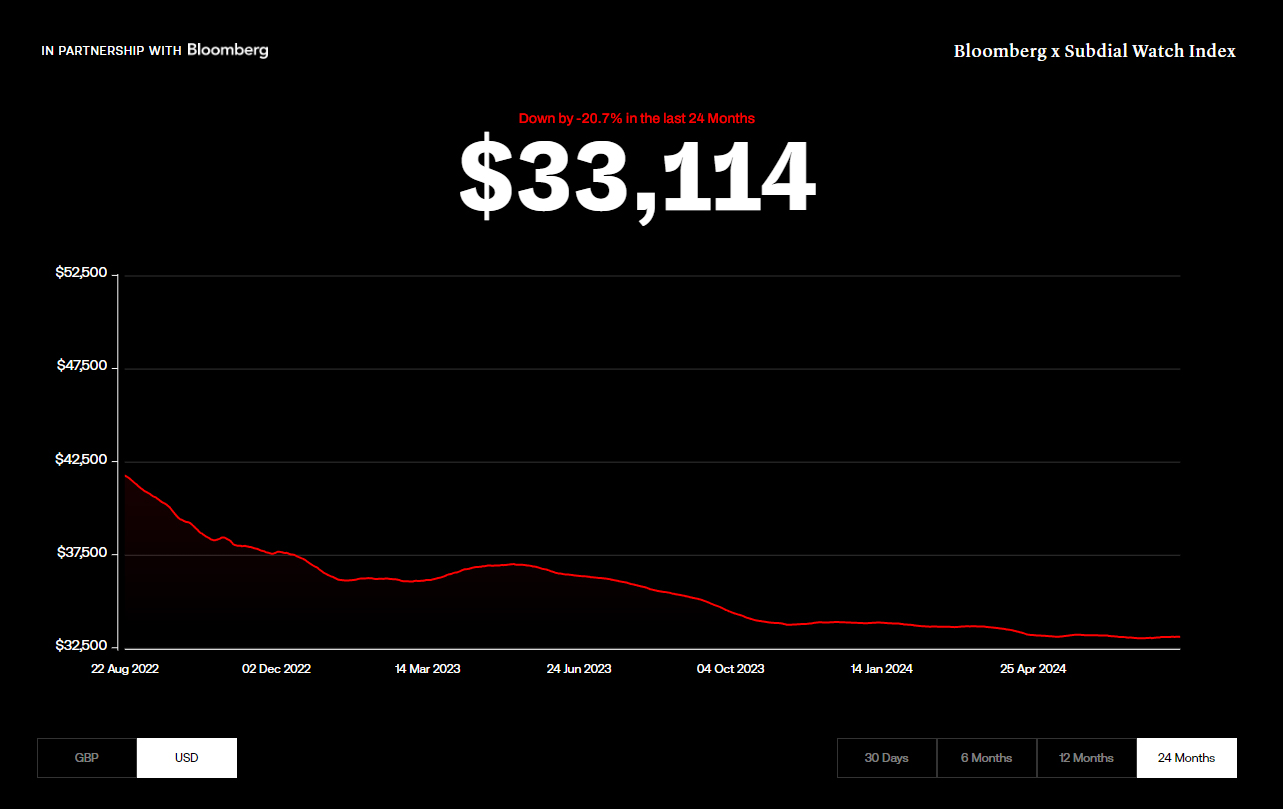Click the $32,500 axis label
Image resolution: width=1283 pixels, height=809 pixels.
(81, 646)
